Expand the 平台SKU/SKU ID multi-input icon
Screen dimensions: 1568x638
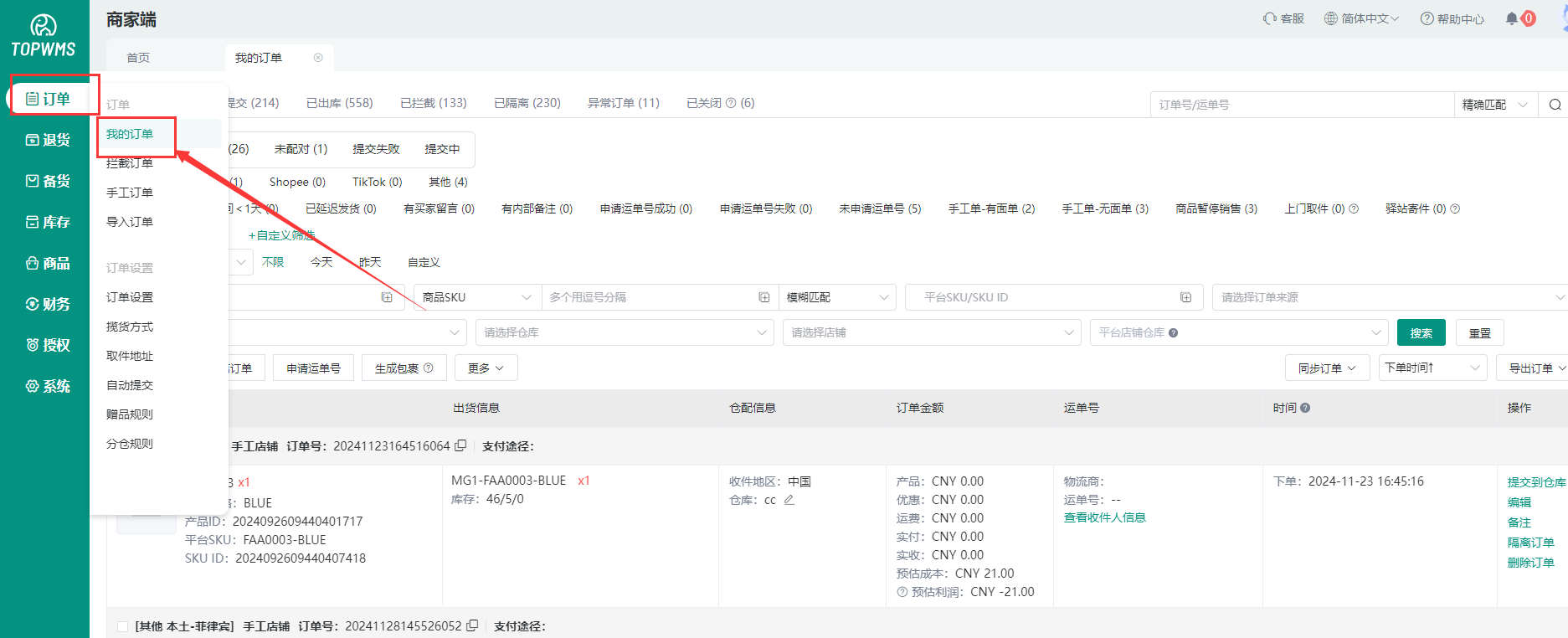pyautogui.click(x=1186, y=297)
